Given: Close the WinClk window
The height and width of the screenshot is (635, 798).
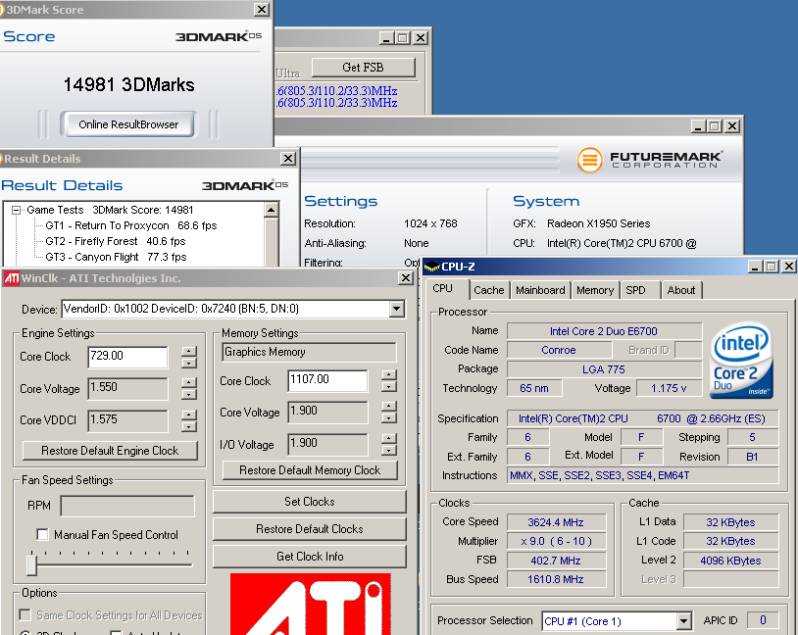Looking at the screenshot, I should [x=405, y=278].
